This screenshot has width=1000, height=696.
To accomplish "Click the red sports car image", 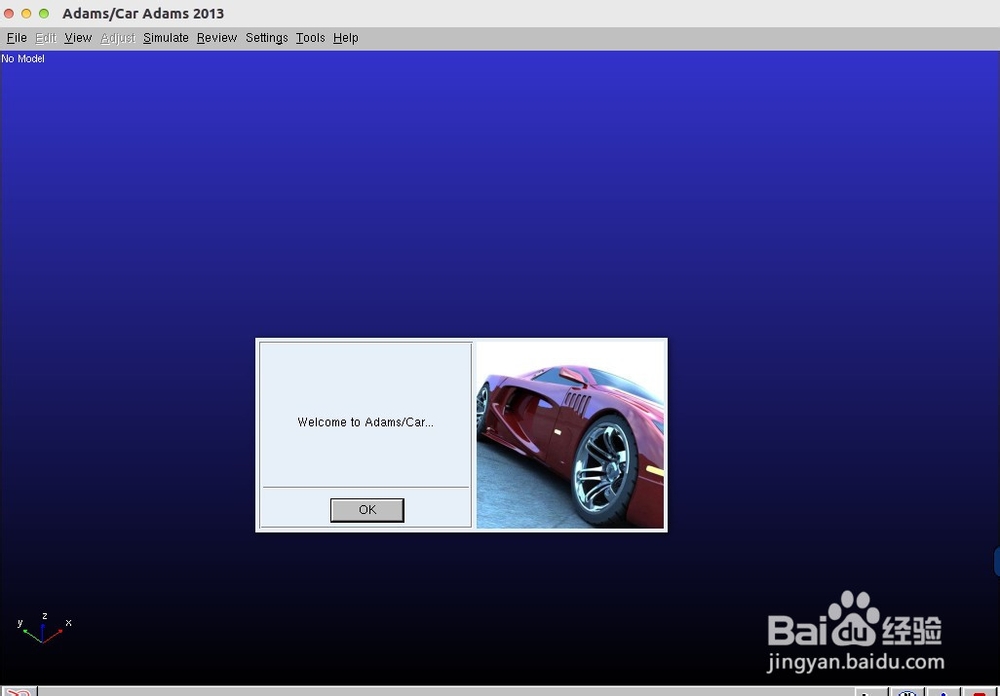I will tap(570, 435).
